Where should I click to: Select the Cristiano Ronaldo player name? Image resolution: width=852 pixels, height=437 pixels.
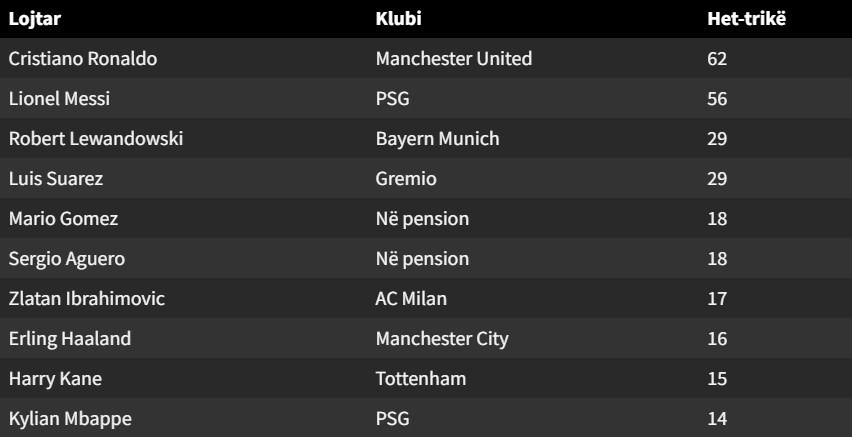tap(83, 58)
